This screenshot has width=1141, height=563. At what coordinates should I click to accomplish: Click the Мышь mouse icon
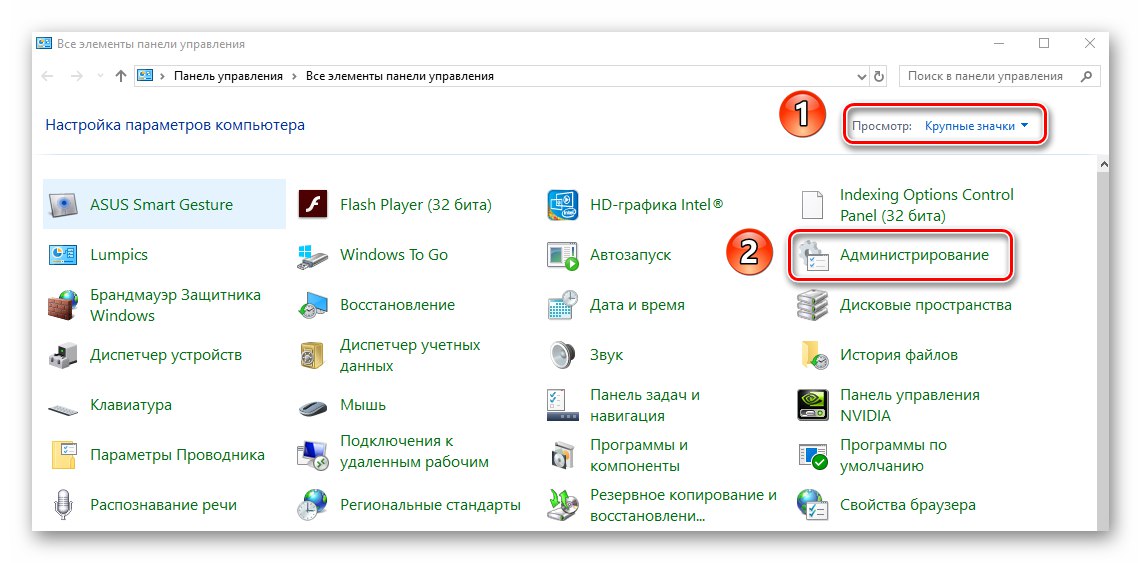[313, 406]
